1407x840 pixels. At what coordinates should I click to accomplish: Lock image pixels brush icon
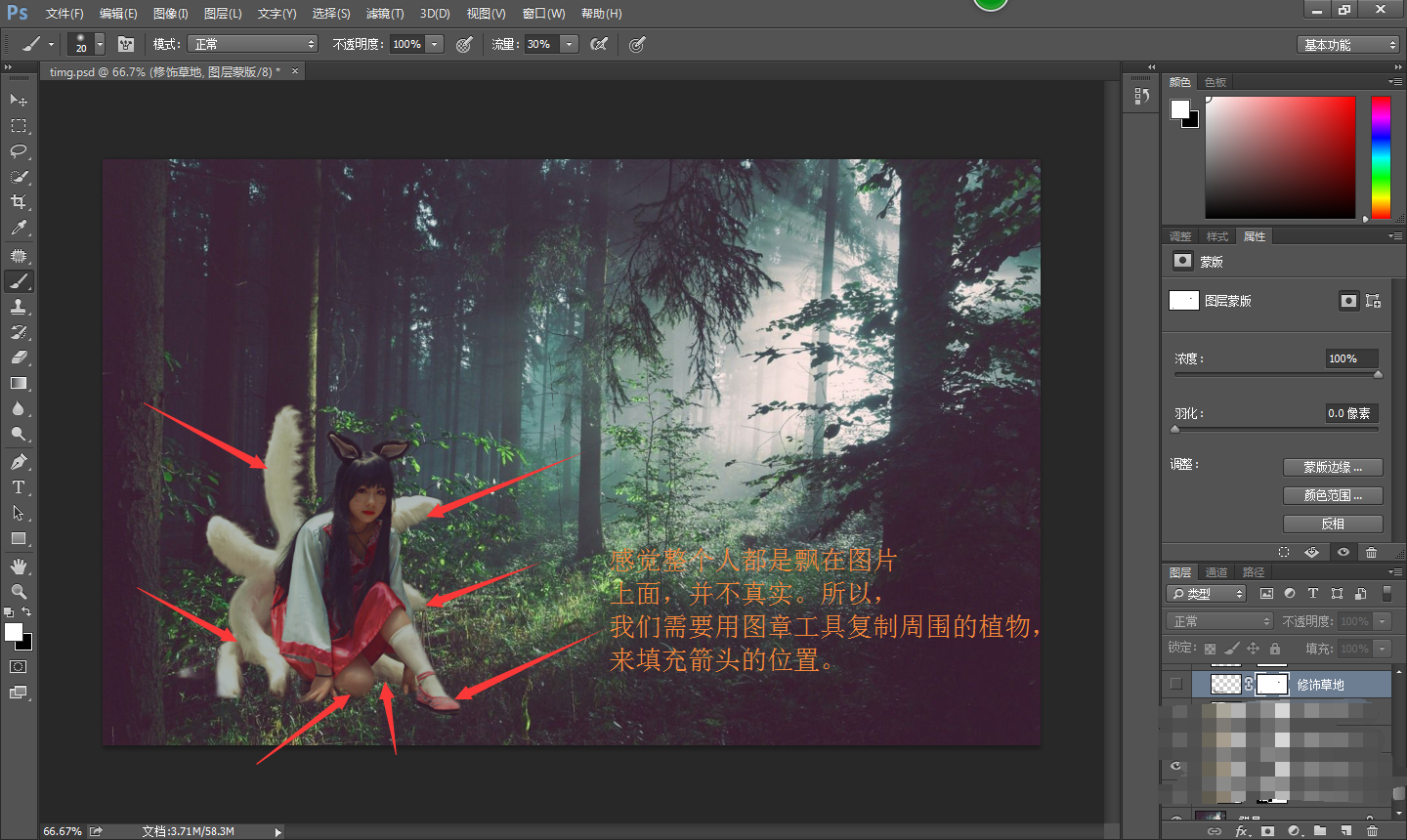pyautogui.click(x=1231, y=649)
